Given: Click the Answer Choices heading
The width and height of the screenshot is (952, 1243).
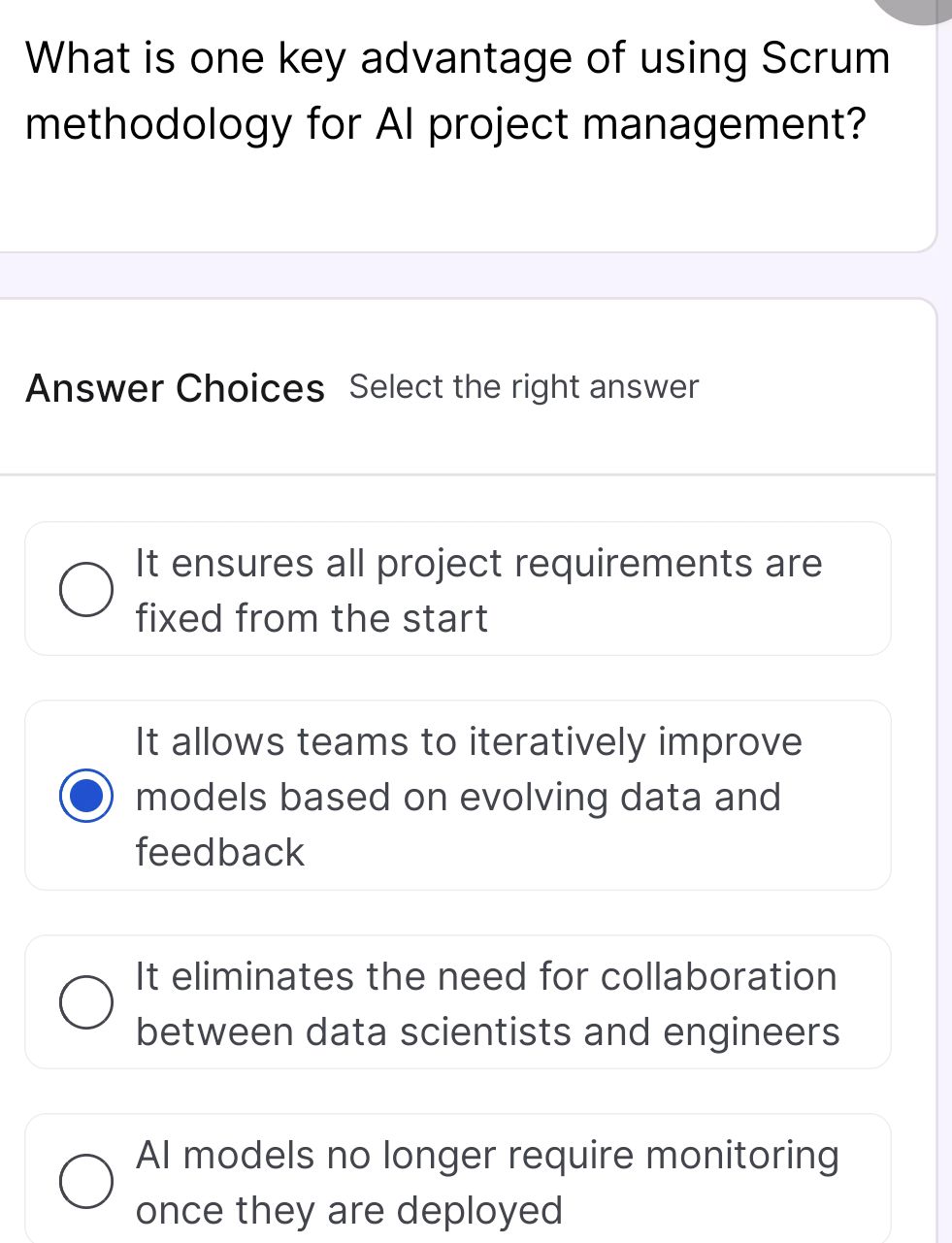Looking at the screenshot, I should pos(175,388).
